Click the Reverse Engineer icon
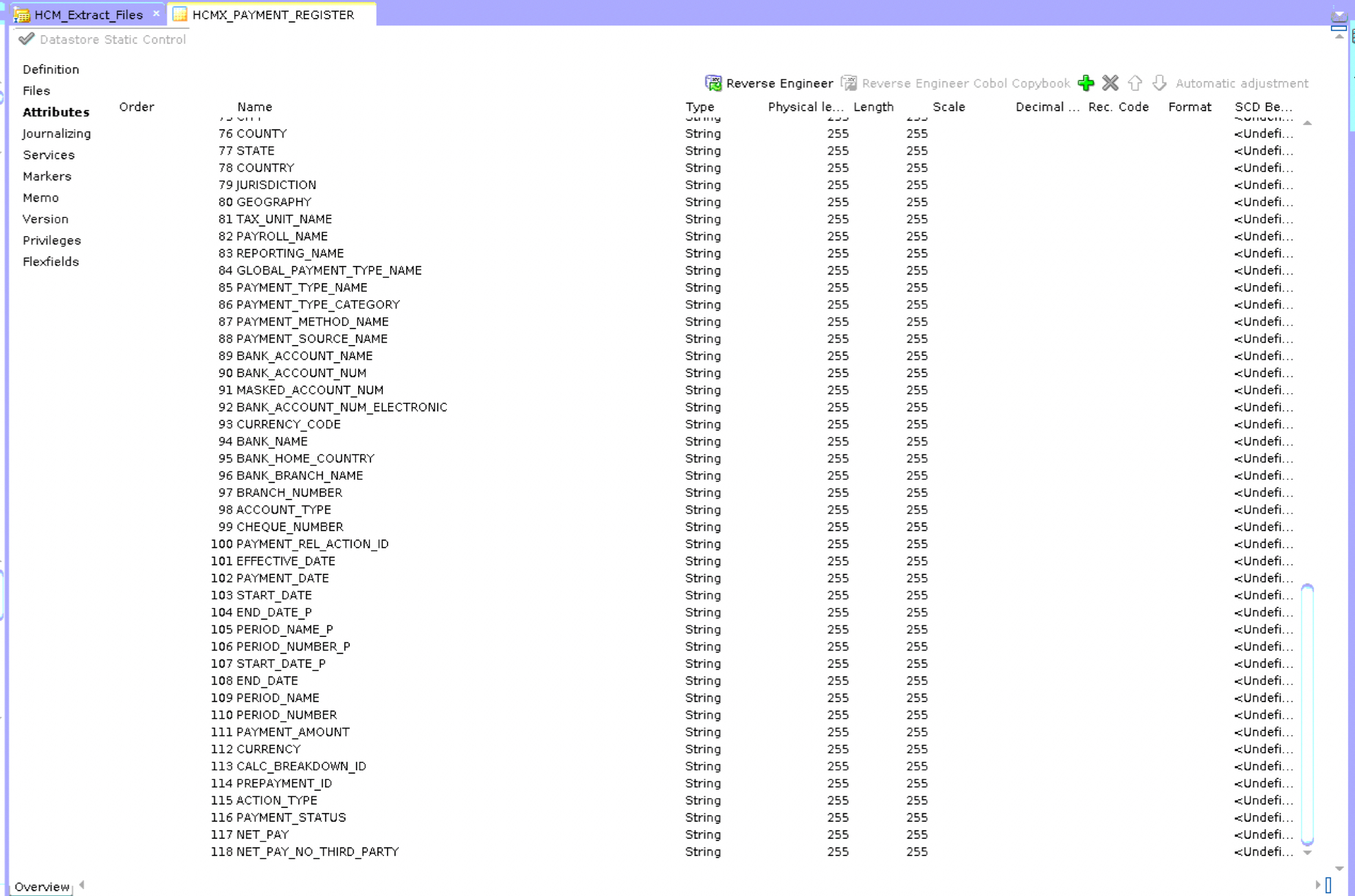1355x896 pixels. (x=713, y=83)
